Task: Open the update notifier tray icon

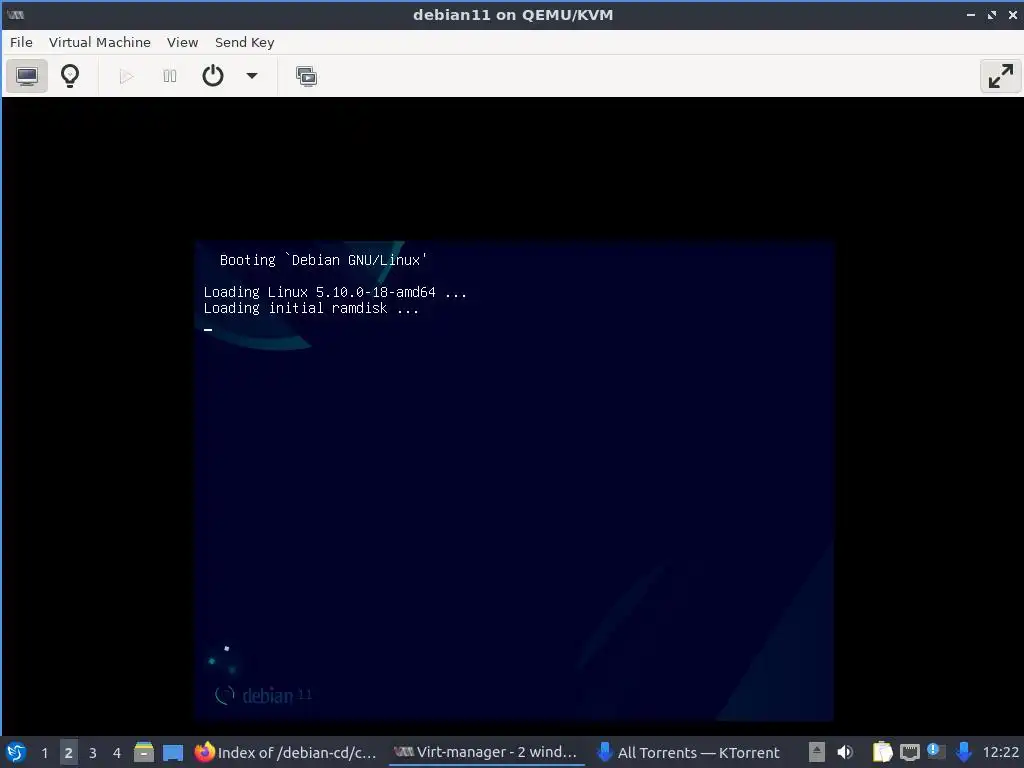Action: [x=936, y=752]
